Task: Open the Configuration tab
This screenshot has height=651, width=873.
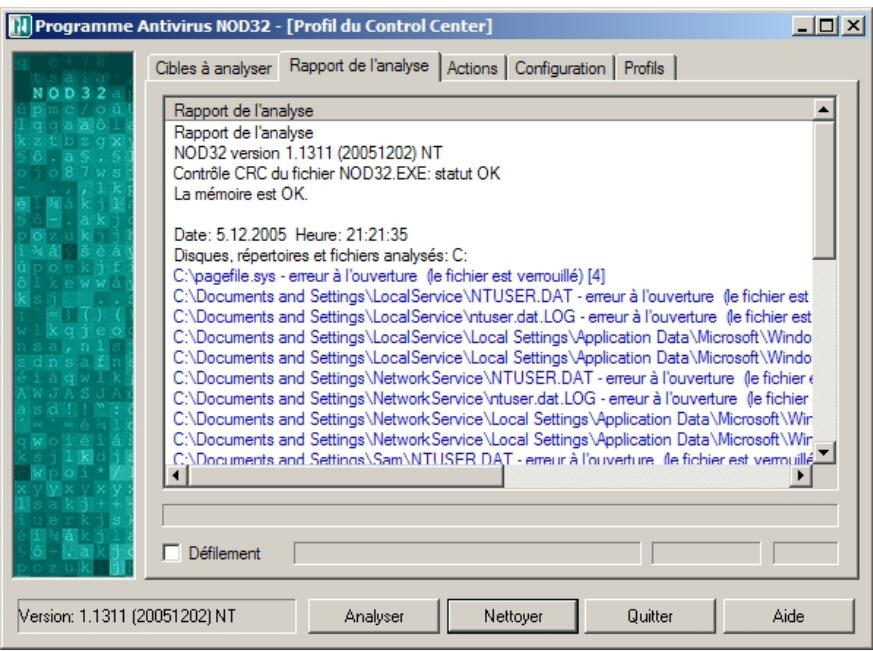Action: [x=560, y=68]
